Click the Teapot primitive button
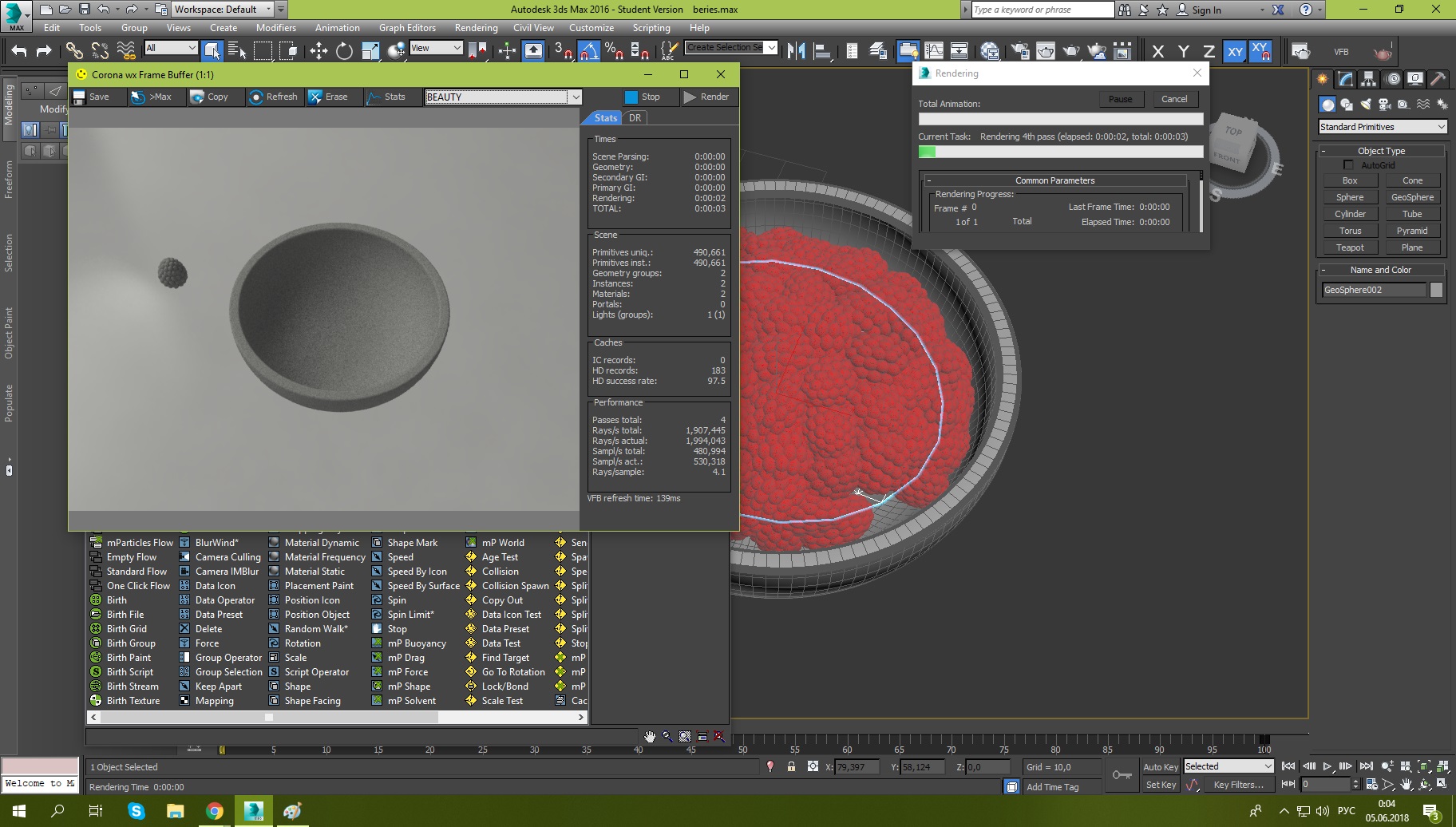Image resolution: width=1456 pixels, height=827 pixels. coord(1350,247)
